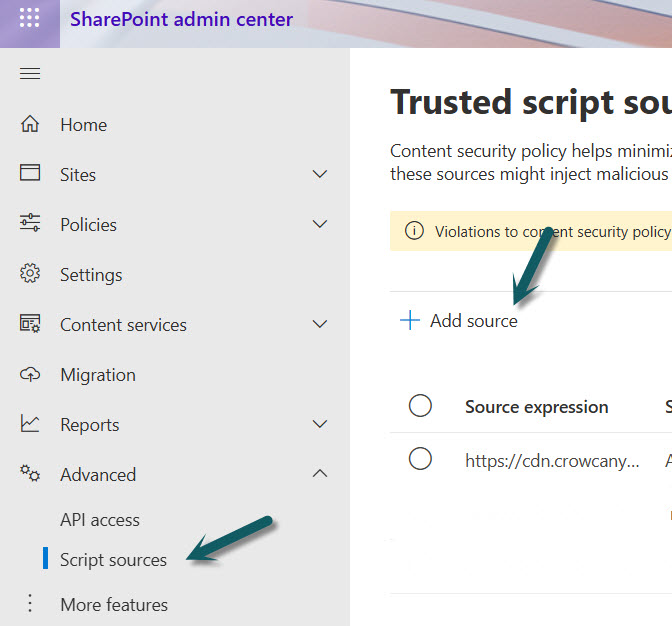This screenshot has width=672, height=626.
Task: Expand the Reports chevron
Action: pyautogui.click(x=320, y=424)
